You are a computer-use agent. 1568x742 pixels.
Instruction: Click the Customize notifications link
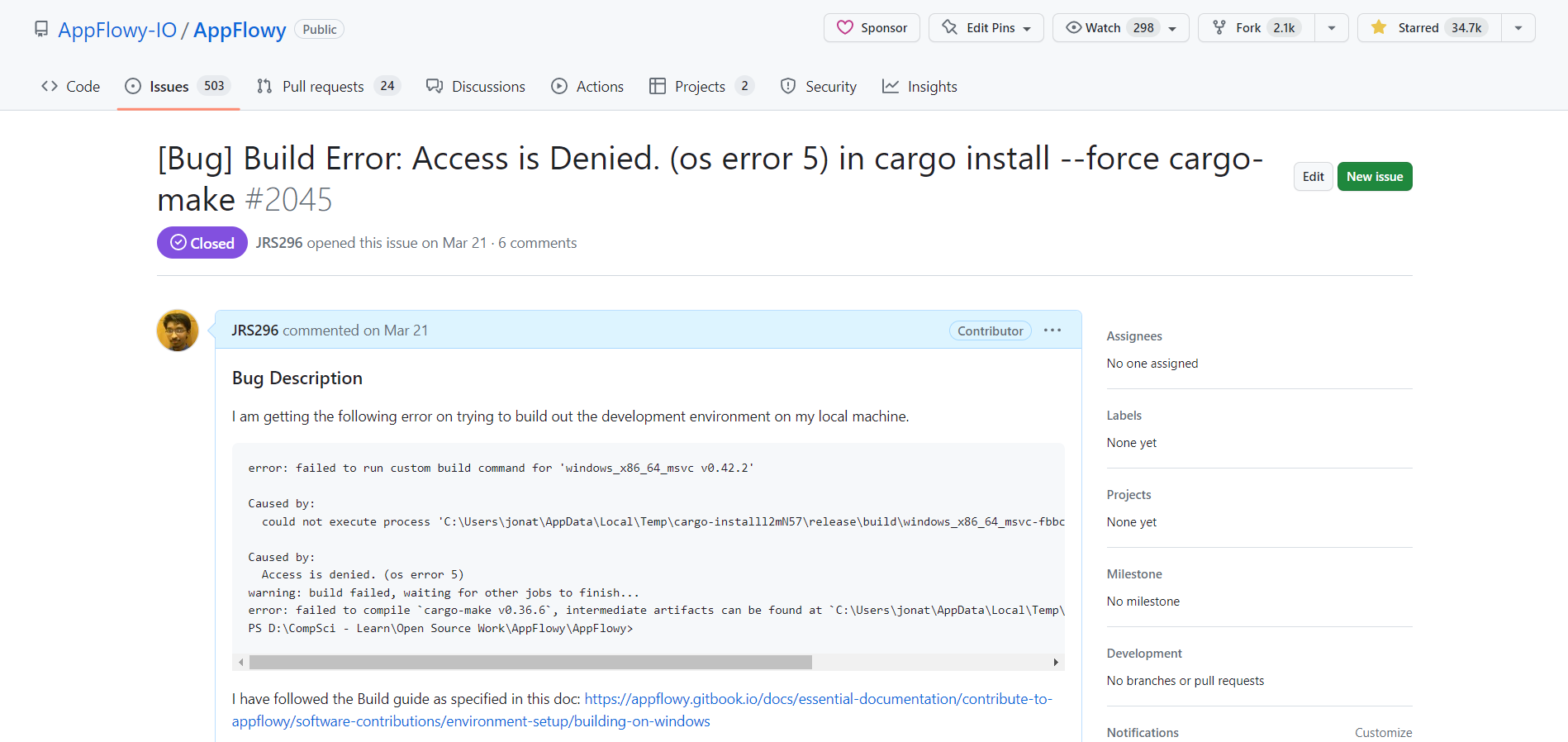[x=1383, y=732]
